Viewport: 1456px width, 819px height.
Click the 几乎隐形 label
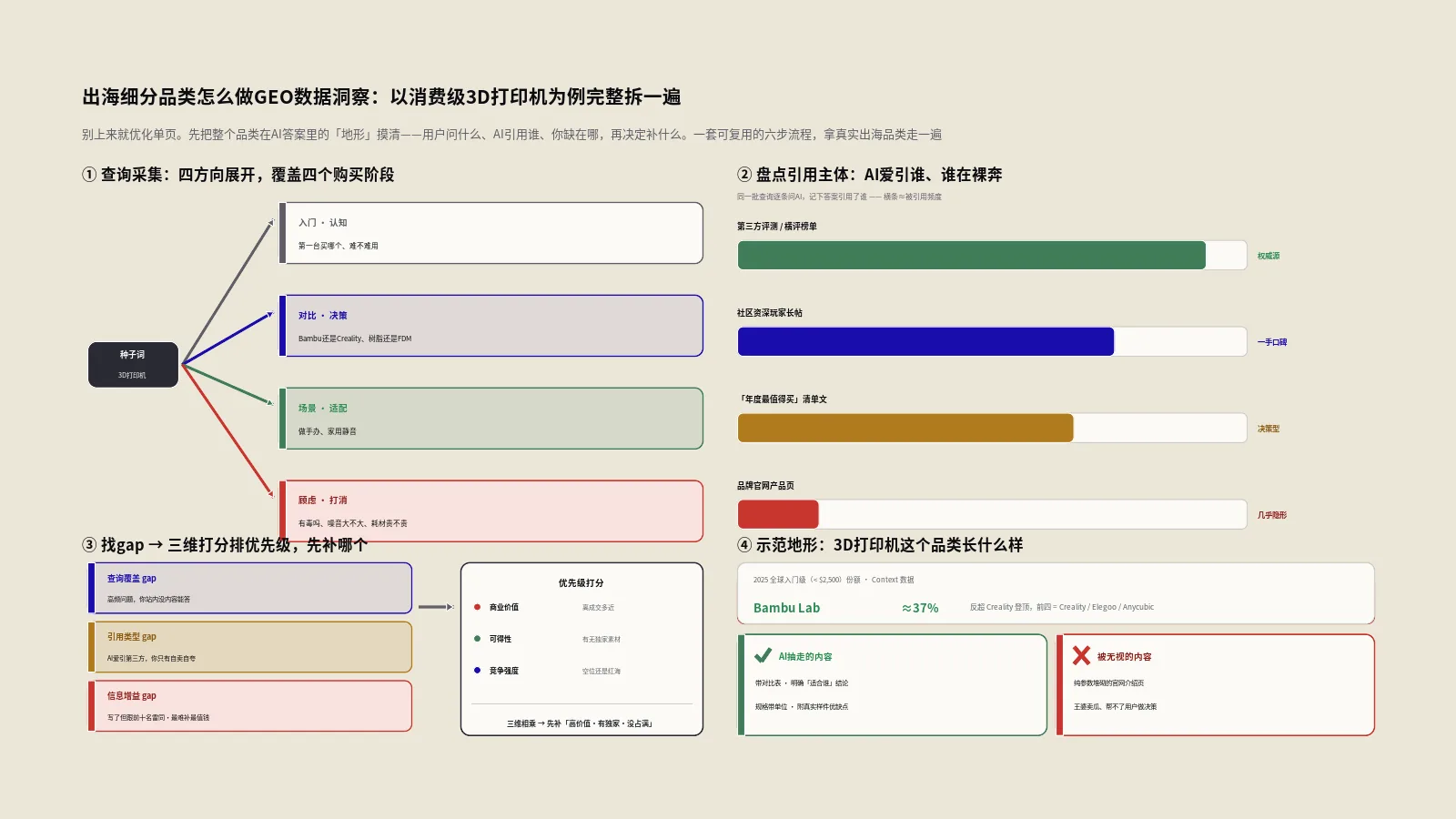point(1272,515)
